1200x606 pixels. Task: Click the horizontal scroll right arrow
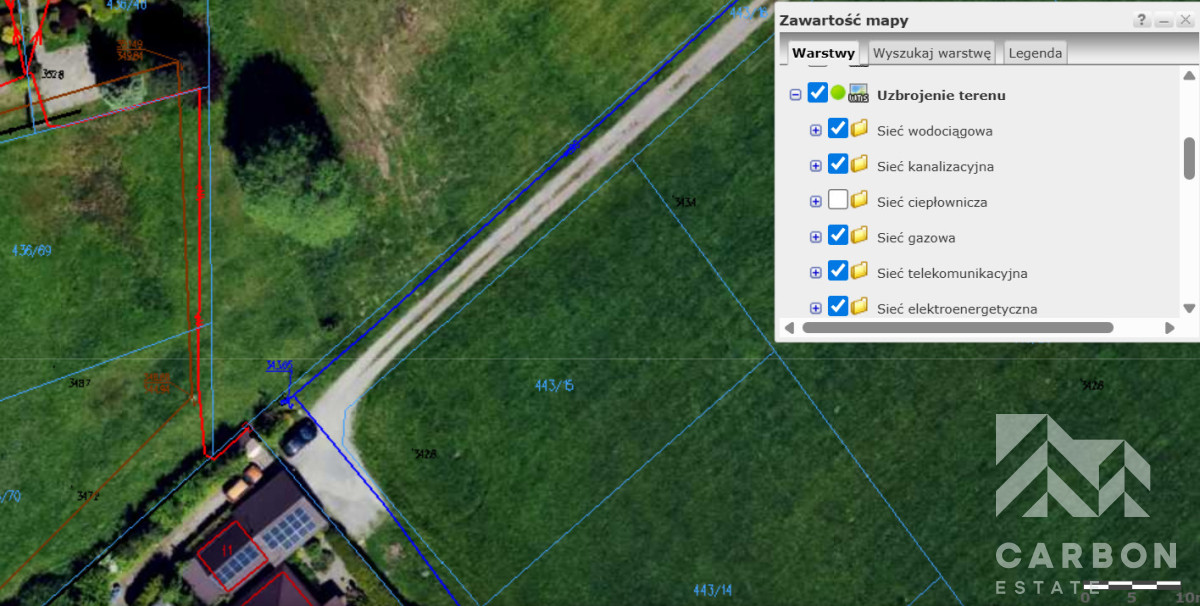(x=1169, y=328)
